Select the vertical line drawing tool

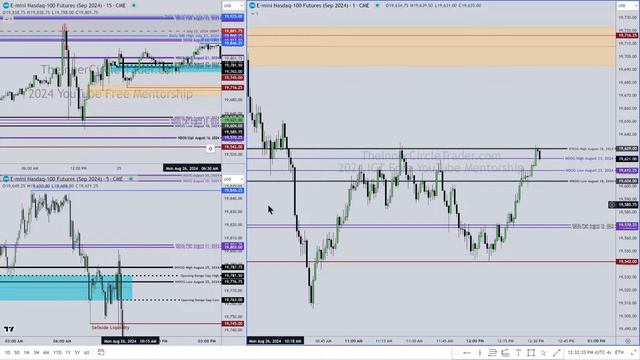tap(480, 353)
